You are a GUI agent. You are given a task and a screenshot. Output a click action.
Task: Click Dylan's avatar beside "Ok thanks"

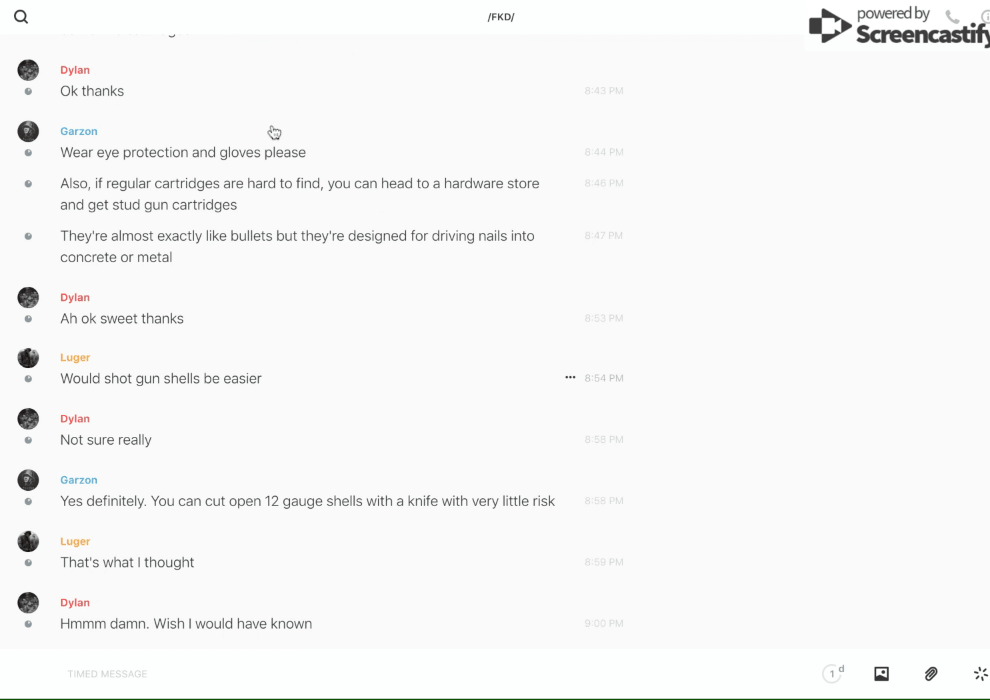(x=28, y=70)
